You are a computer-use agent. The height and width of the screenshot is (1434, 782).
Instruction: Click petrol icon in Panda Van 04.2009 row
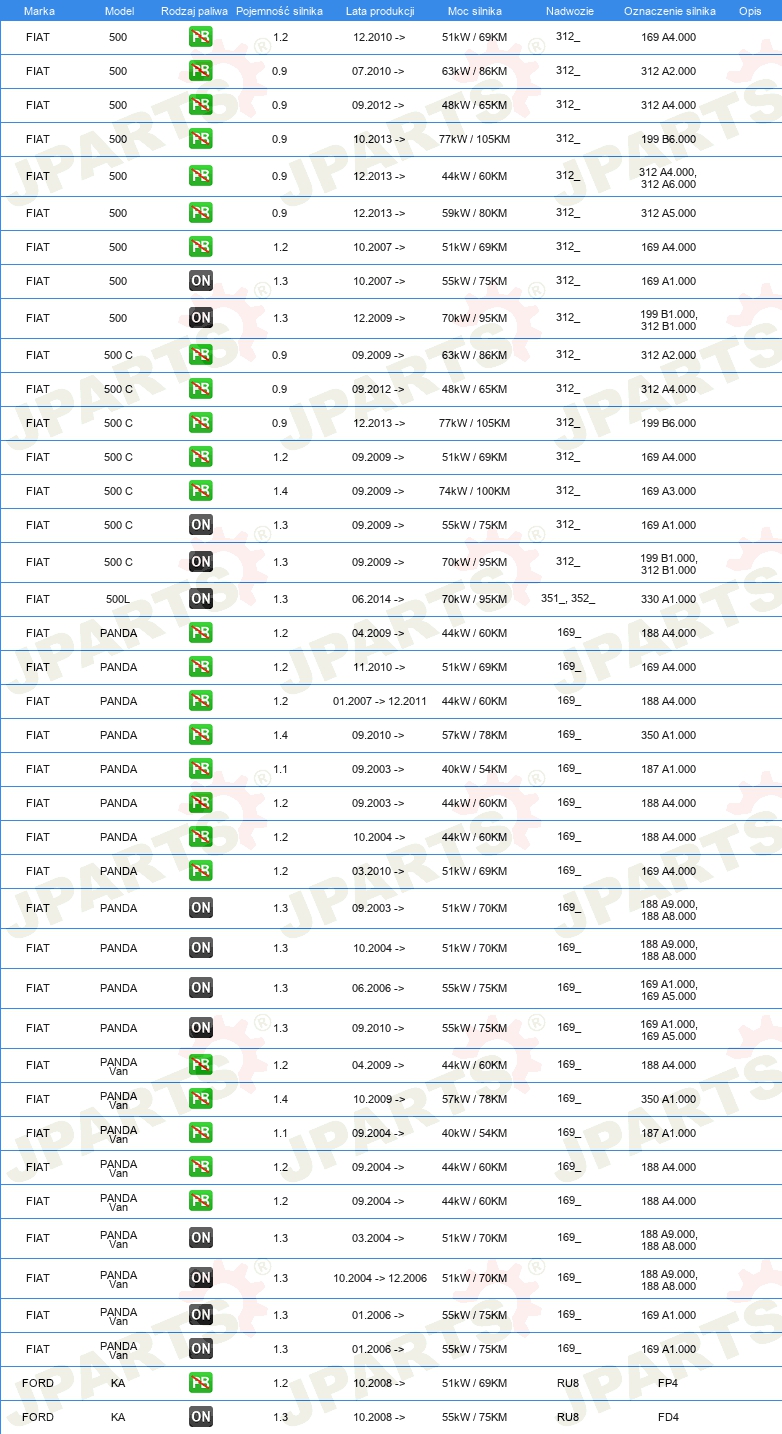tap(200, 1065)
